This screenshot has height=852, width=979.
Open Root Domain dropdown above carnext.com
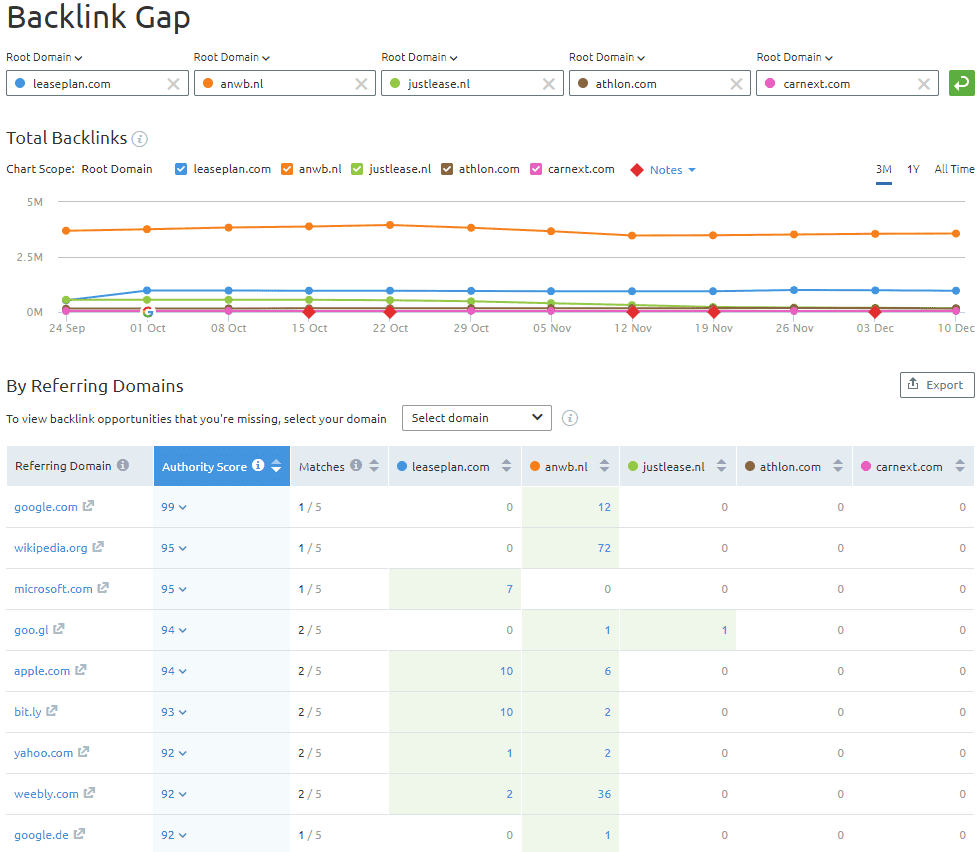pyautogui.click(x=795, y=57)
